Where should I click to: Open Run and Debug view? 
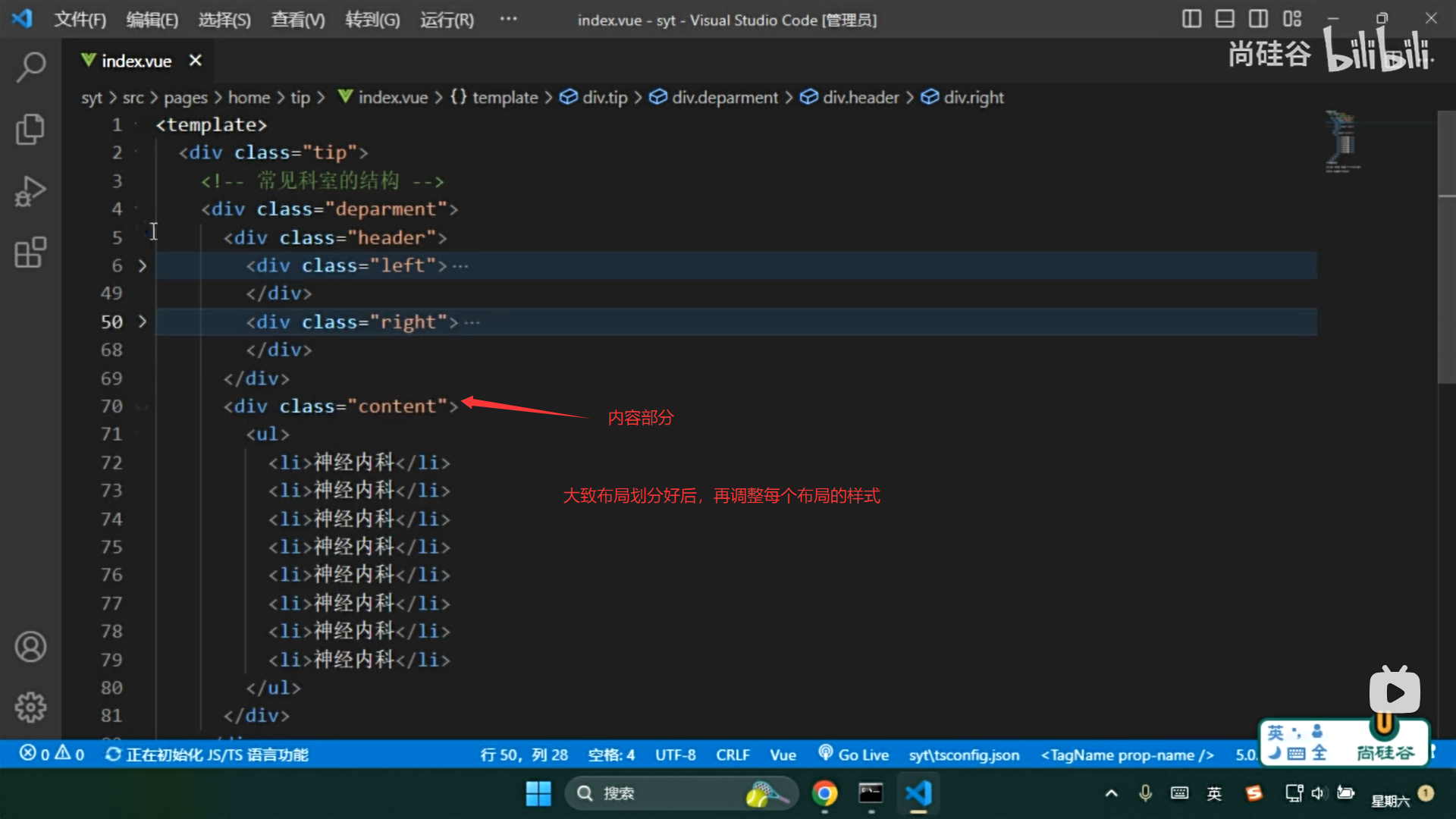pos(30,191)
